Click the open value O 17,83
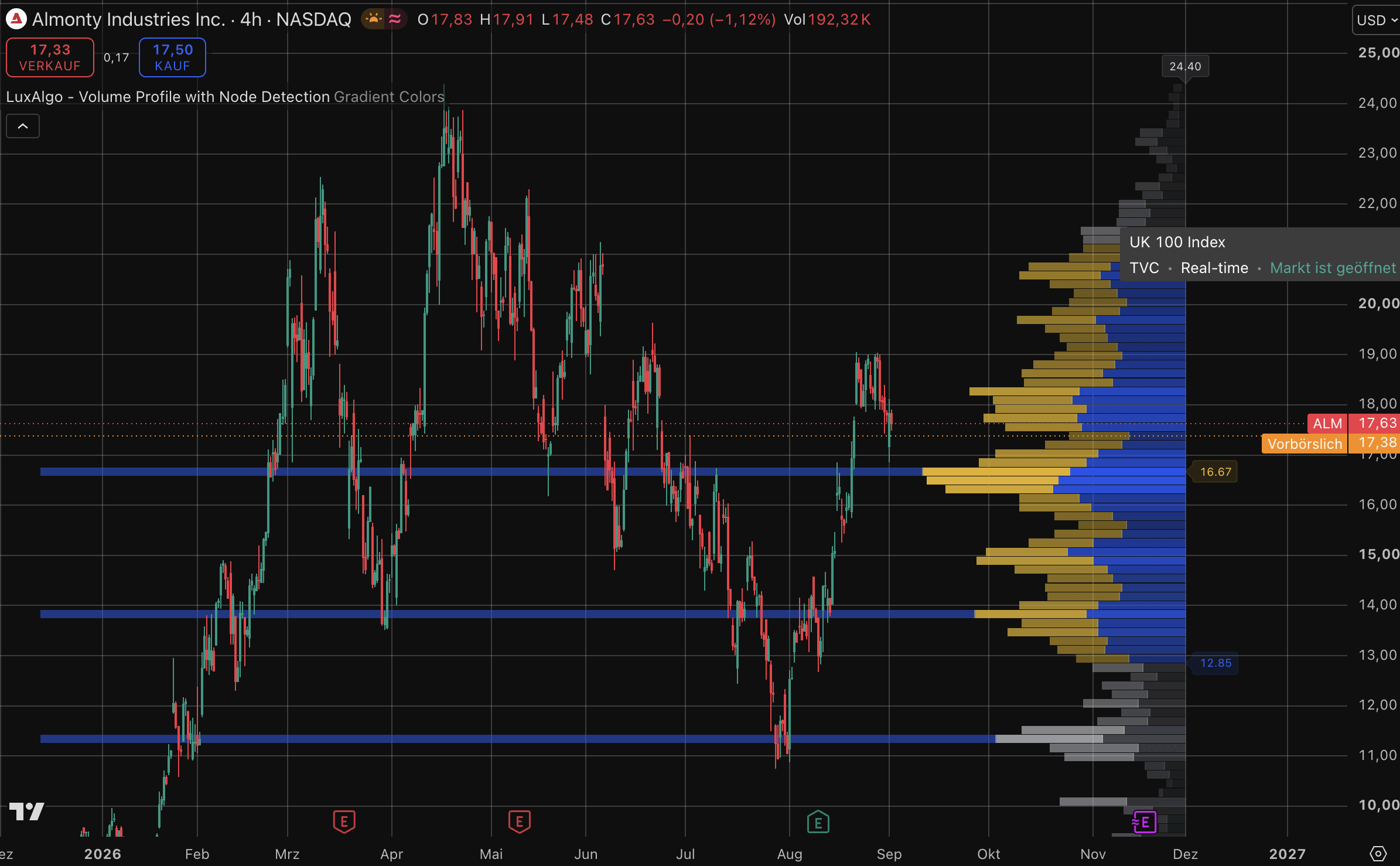The image size is (1400, 866). [445, 19]
